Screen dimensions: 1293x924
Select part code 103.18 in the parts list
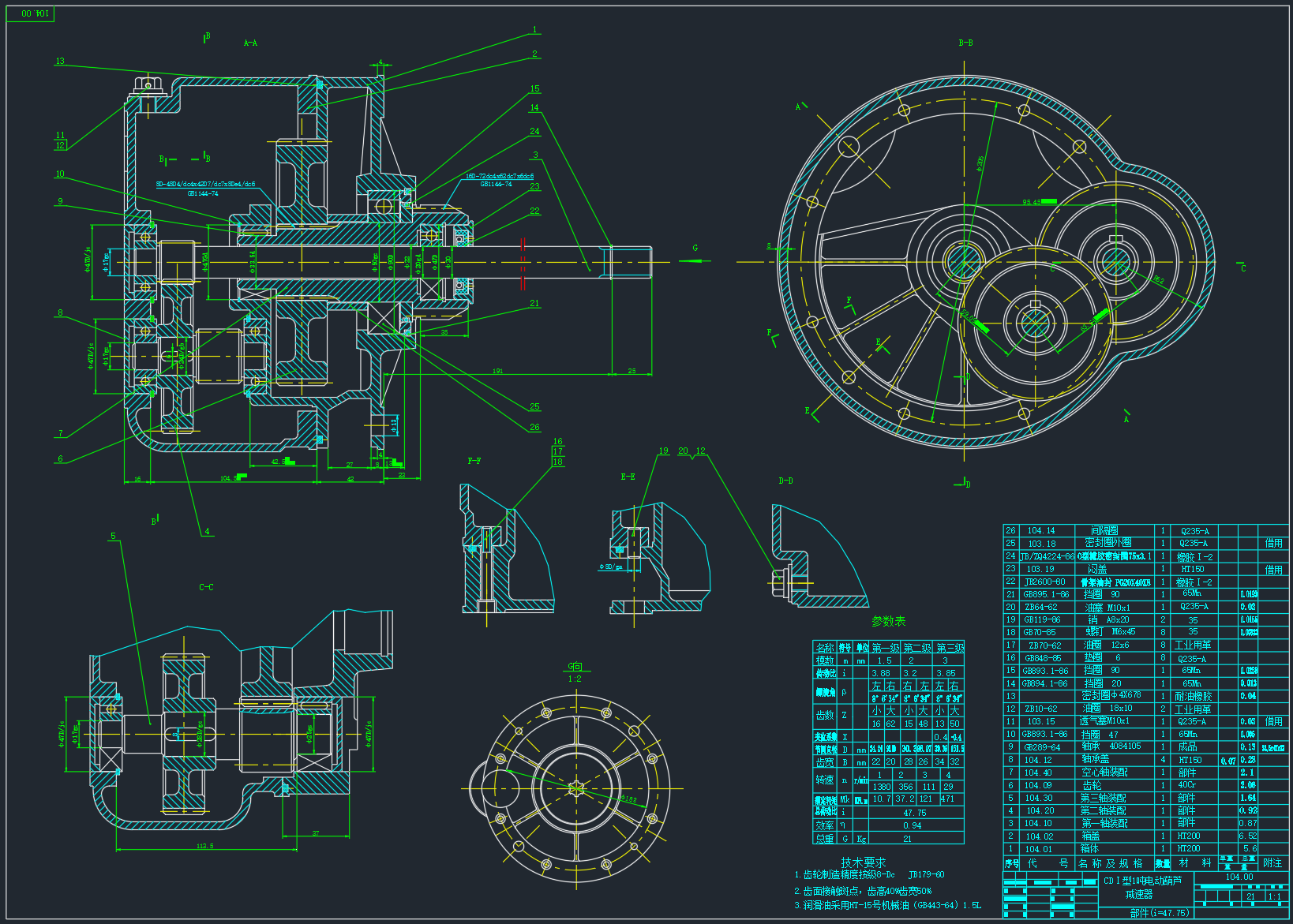1041,544
